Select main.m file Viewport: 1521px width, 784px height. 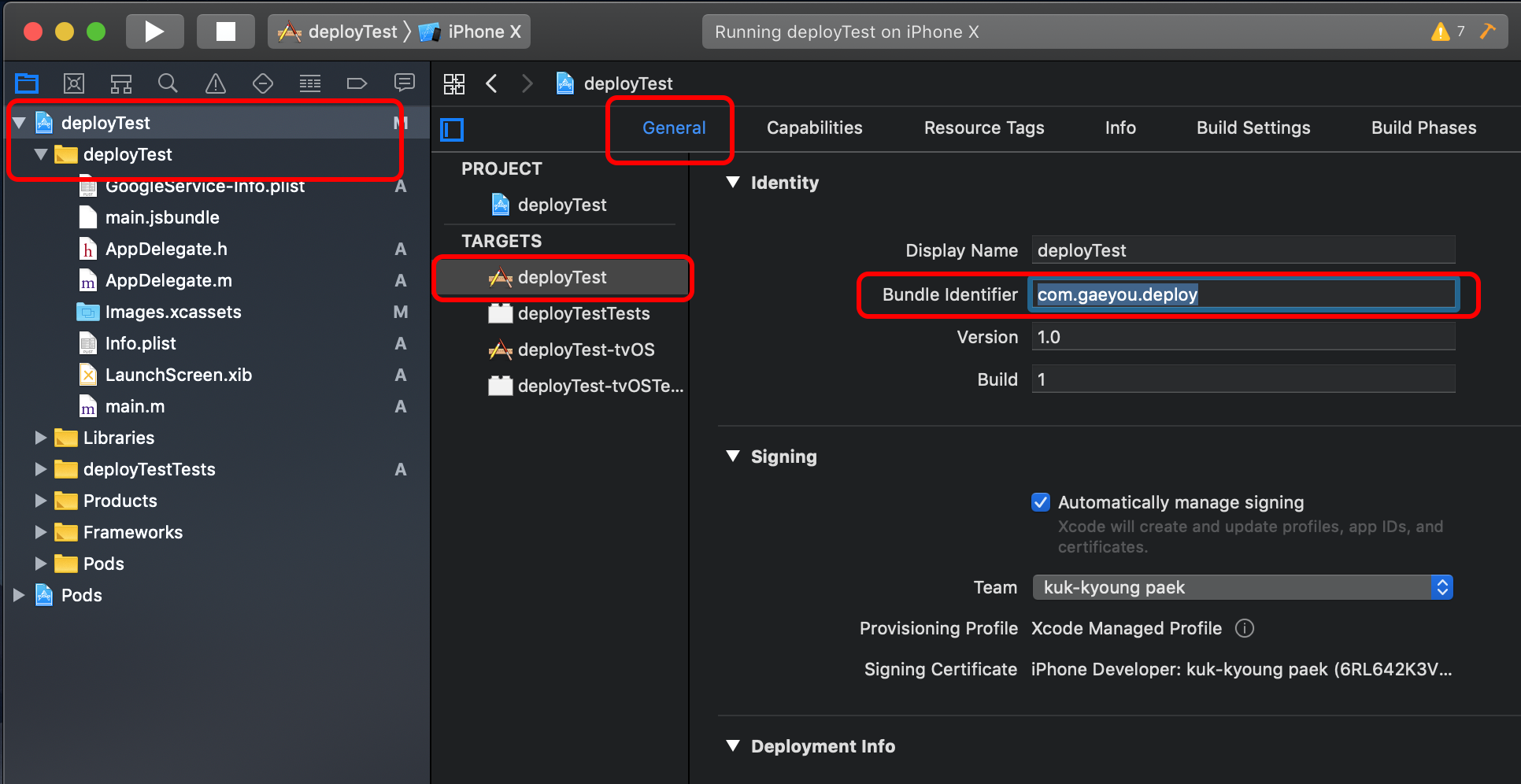[x=217, y=406]
